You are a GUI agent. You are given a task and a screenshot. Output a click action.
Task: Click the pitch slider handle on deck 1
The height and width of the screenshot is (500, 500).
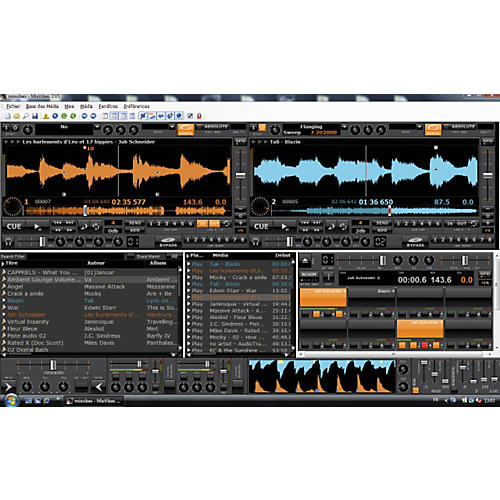(x=241, y=175)
